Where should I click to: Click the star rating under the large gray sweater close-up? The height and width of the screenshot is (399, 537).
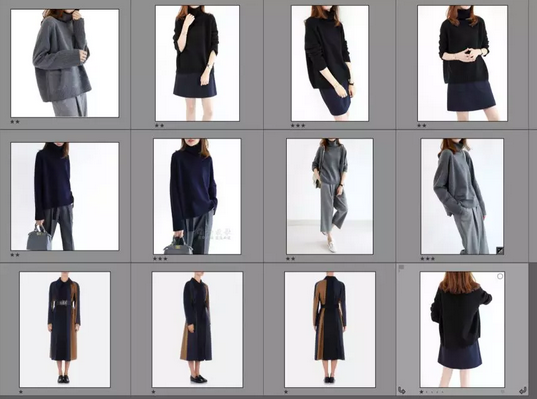click(x=15, y=122)
